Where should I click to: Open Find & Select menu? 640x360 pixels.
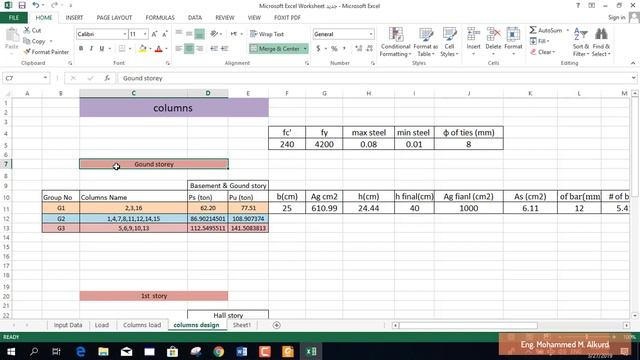[601, 42]
